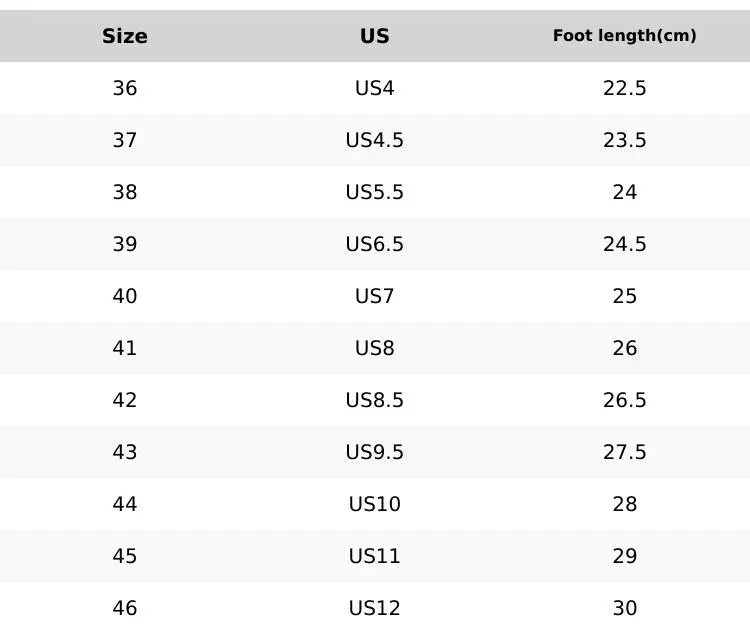The image size is (750, 634).
Task: Select the US9.5 cell
Action: point(375,452)
